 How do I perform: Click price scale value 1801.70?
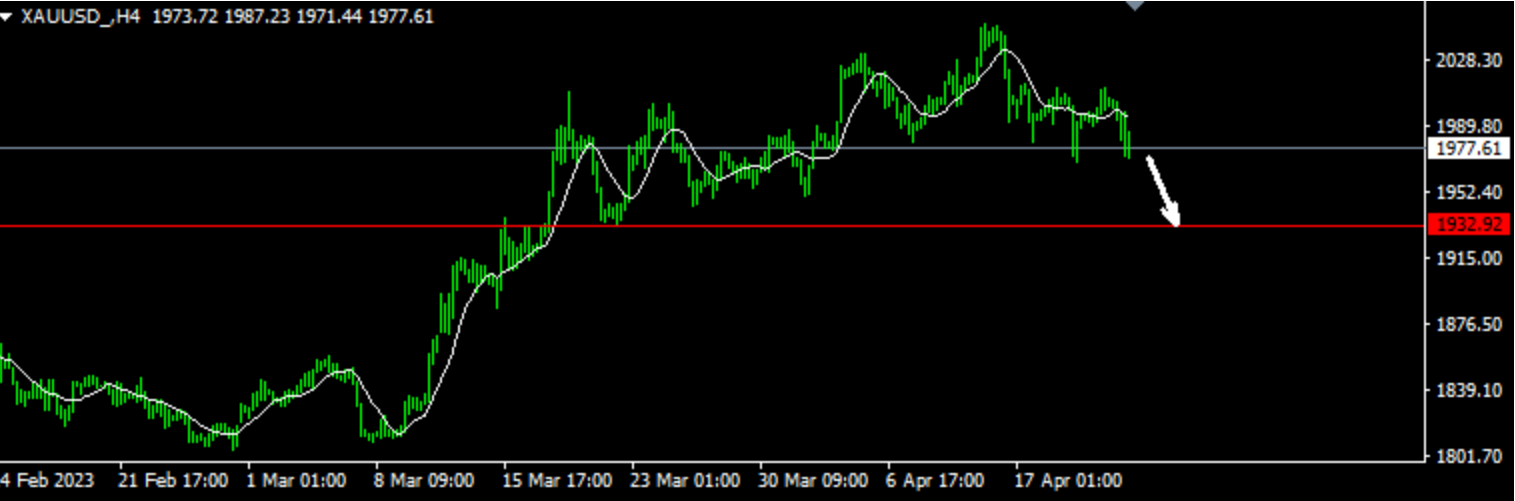[1469, 456]
